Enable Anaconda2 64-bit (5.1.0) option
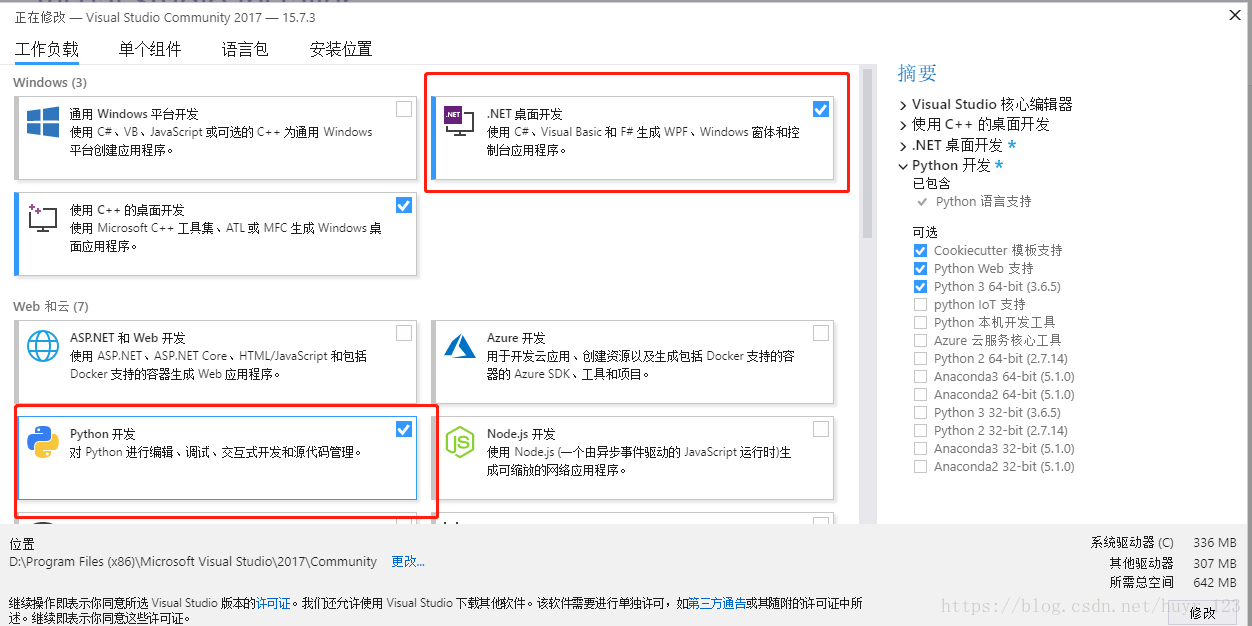This screenshot has height=626, width=1252. 920,394
